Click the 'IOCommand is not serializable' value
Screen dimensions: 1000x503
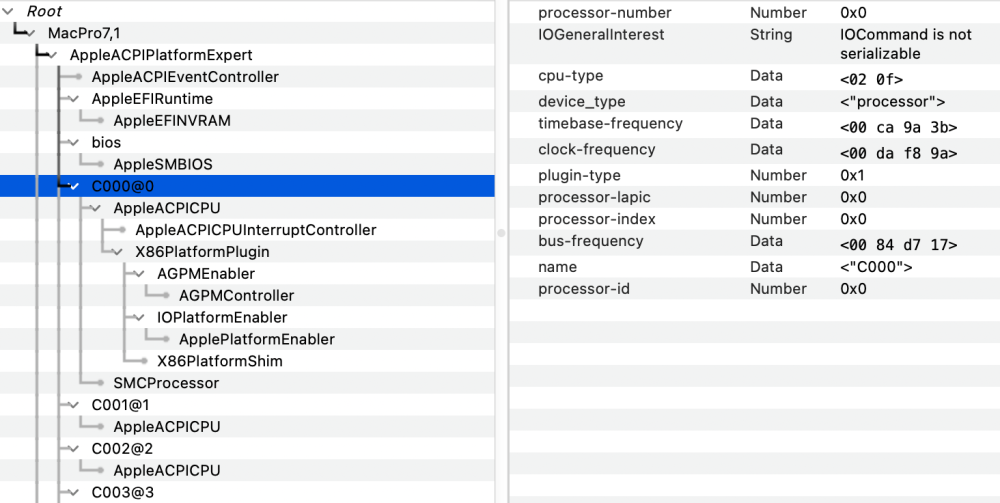click(x=906, y=44)
